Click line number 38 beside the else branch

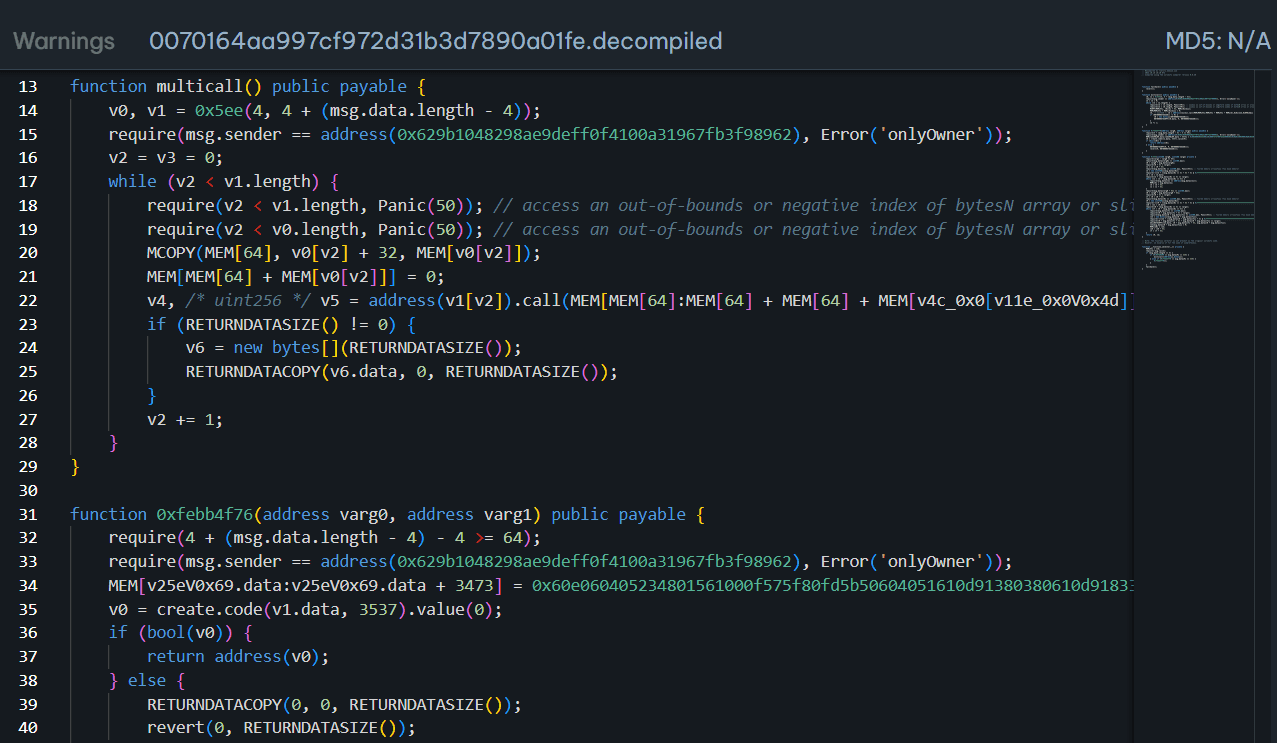click(28, 680)
